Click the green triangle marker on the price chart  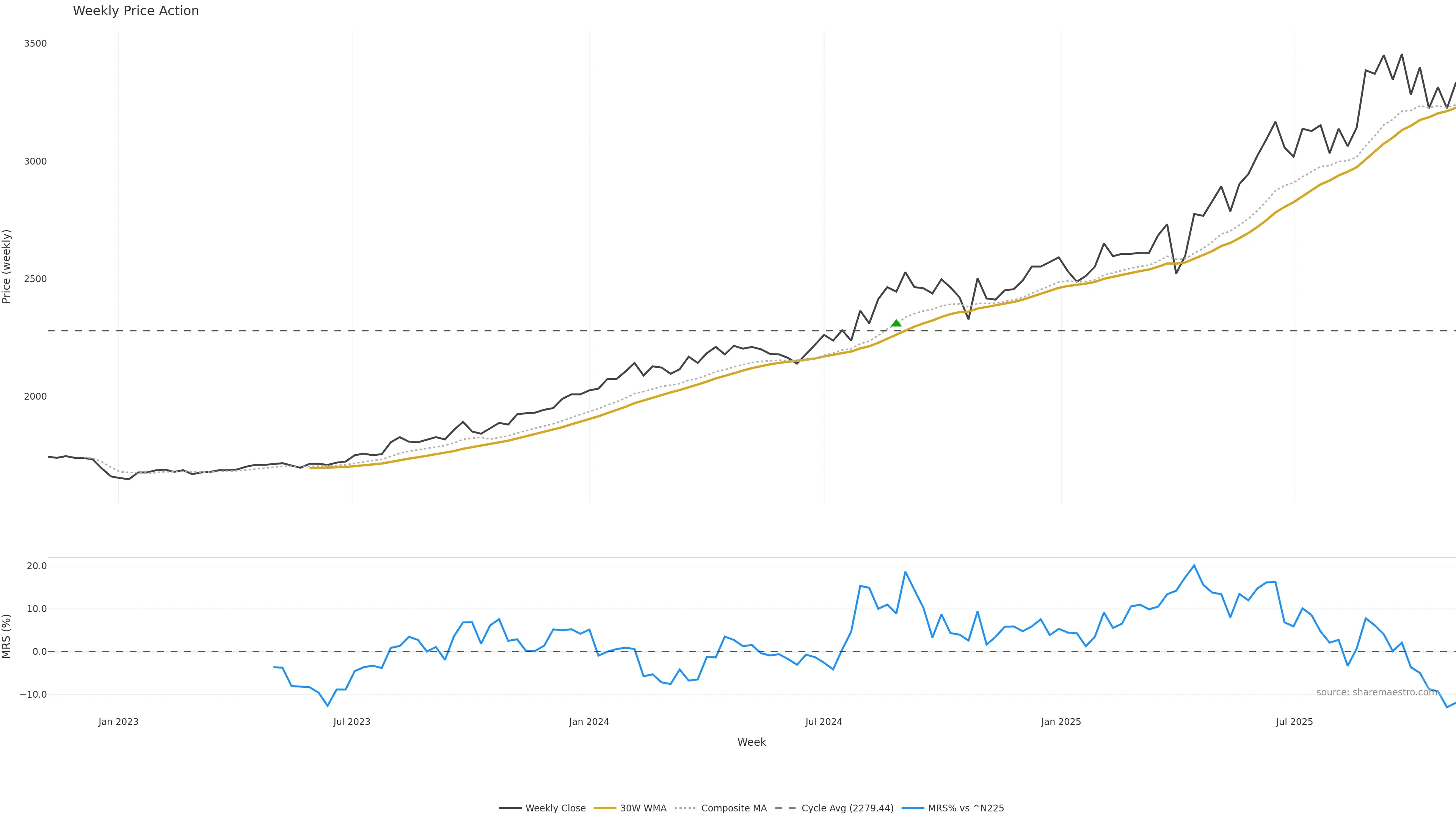click(896, 323)
